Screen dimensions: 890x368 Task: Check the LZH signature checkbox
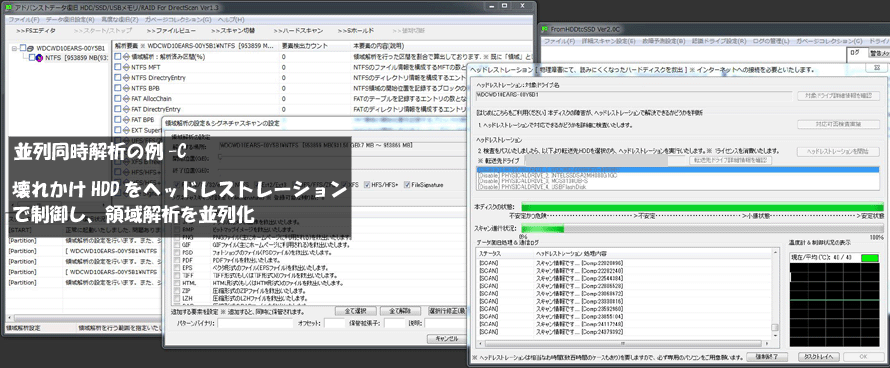point(177,298)
